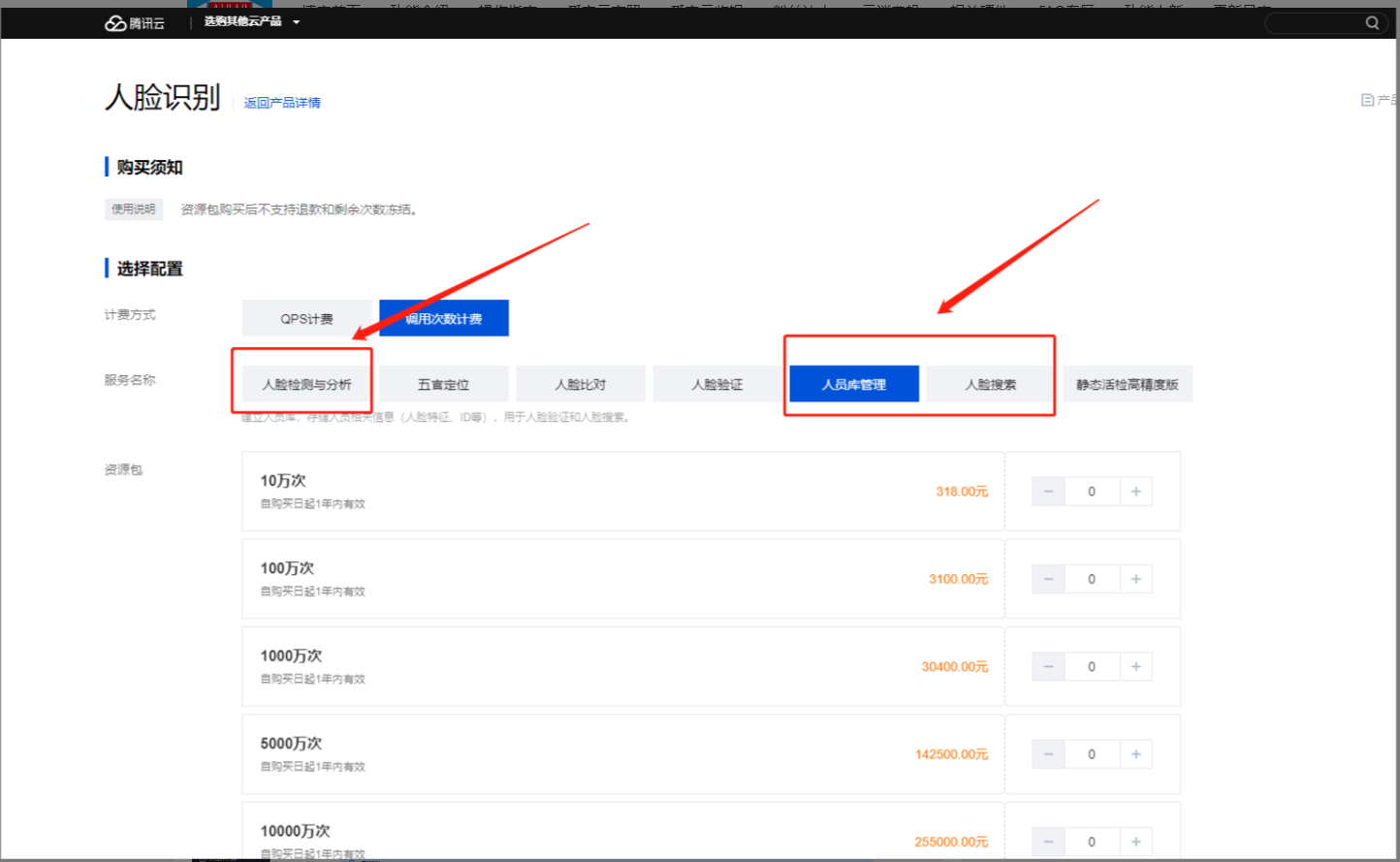Select 调用次数计费 billing mode
1400x862 pixels.
click(x=444, y=318)
